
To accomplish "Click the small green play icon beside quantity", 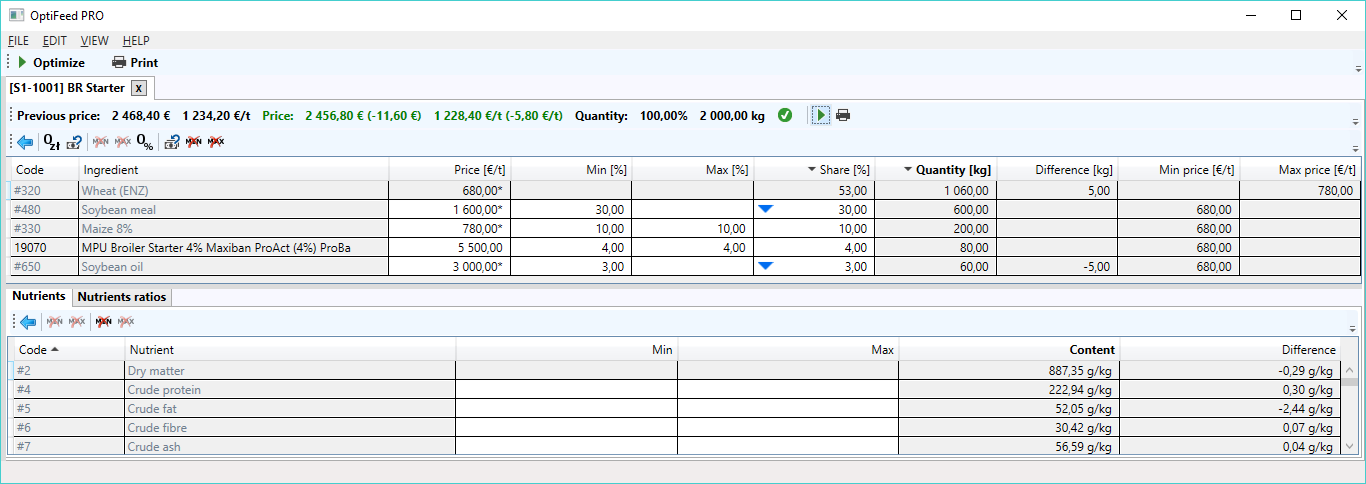I will coord(821,115).
